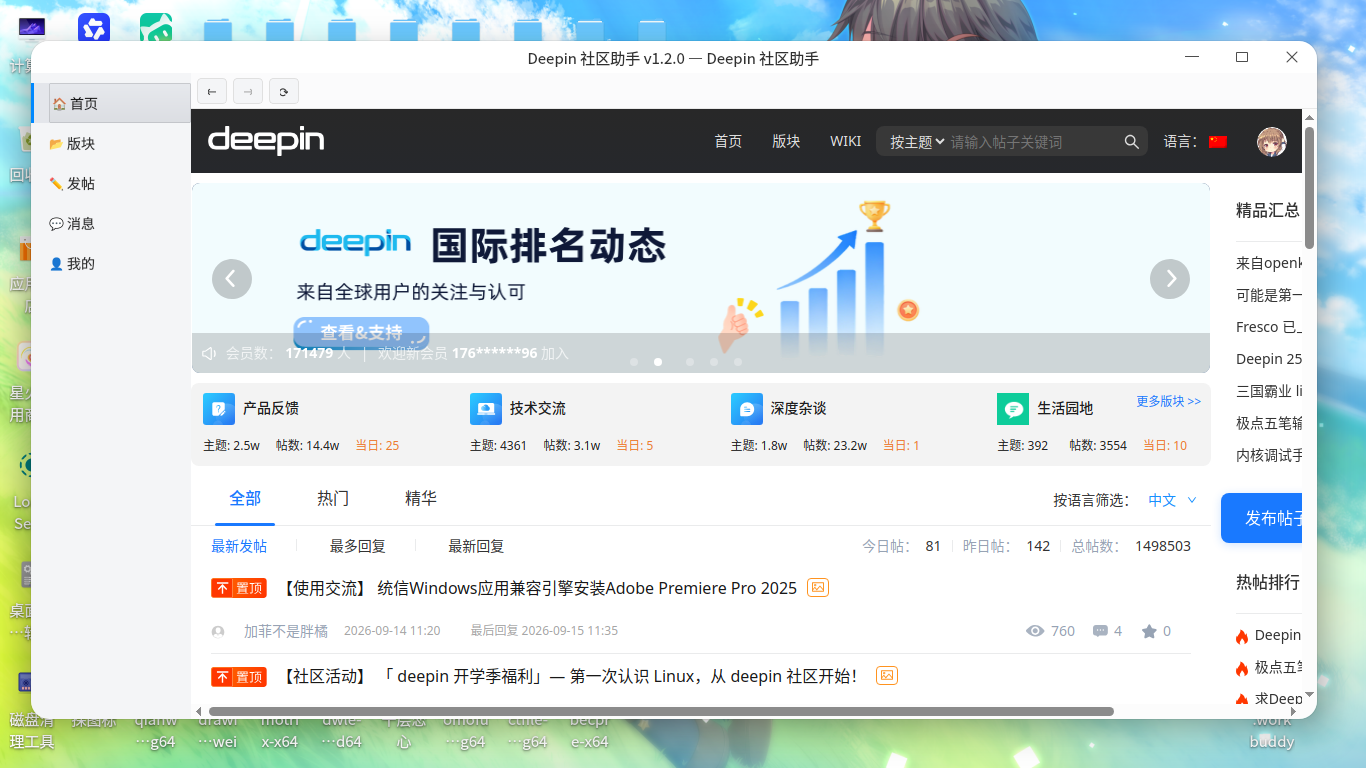Open 版块 in the left sidebar
The image size is (1366, 768).
pos(111,143)
